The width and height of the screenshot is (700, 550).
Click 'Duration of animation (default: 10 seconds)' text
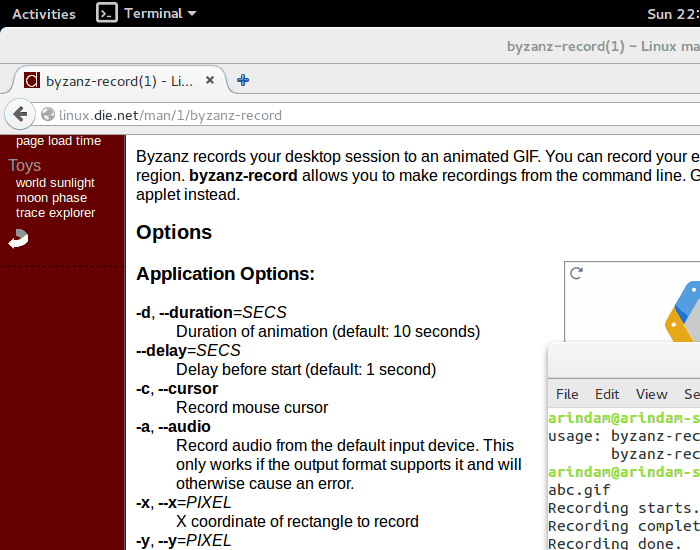(x=328, y=331)
